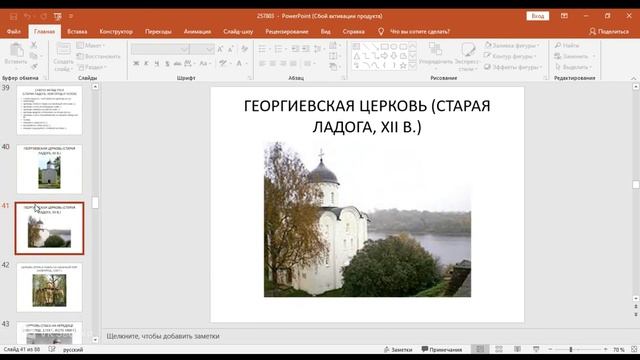Viewport: 640px width, 360px height.
Task: Open the Файл tab
Action: [13, 31]
